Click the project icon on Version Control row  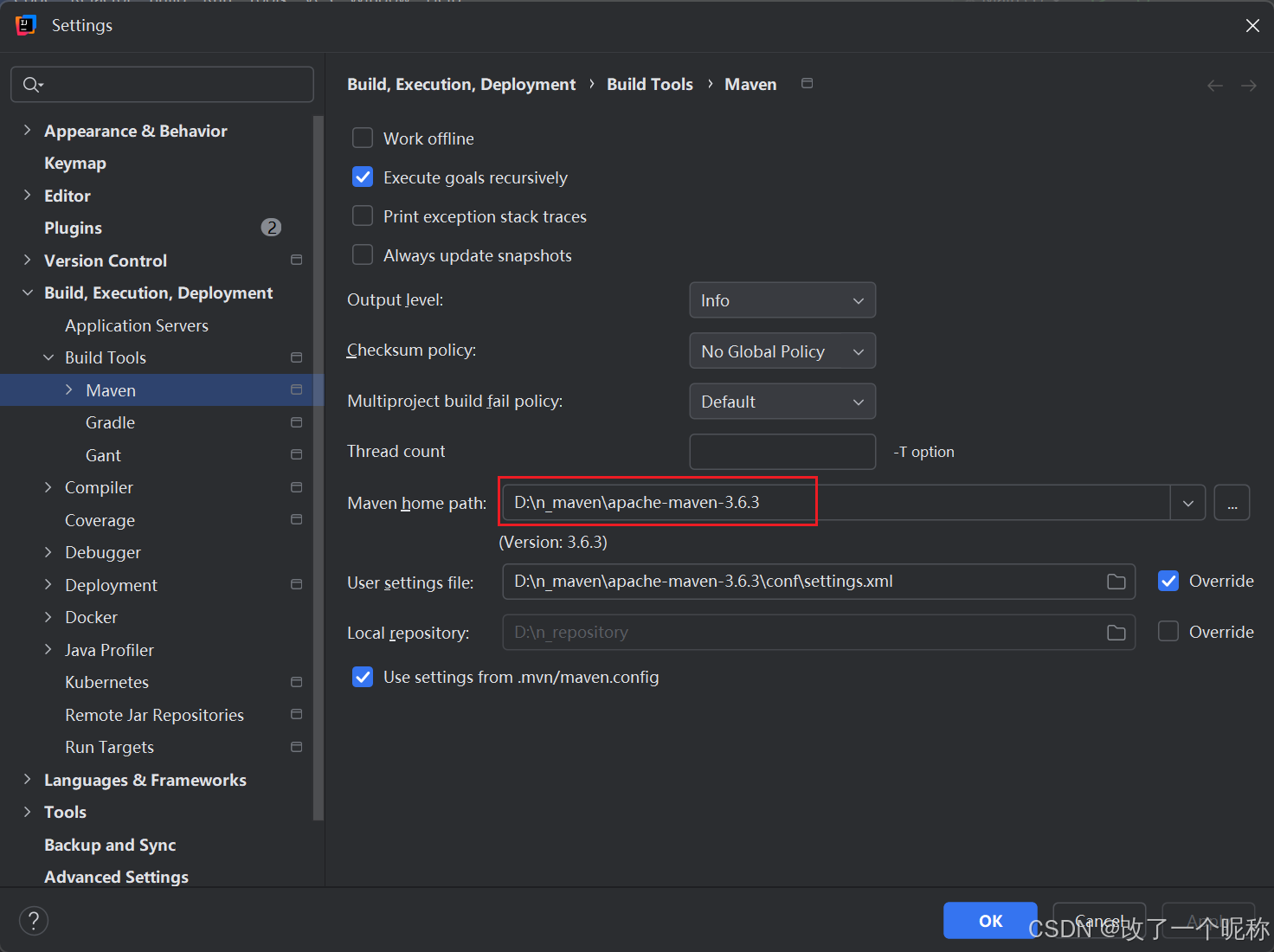(x=296, y=260)
